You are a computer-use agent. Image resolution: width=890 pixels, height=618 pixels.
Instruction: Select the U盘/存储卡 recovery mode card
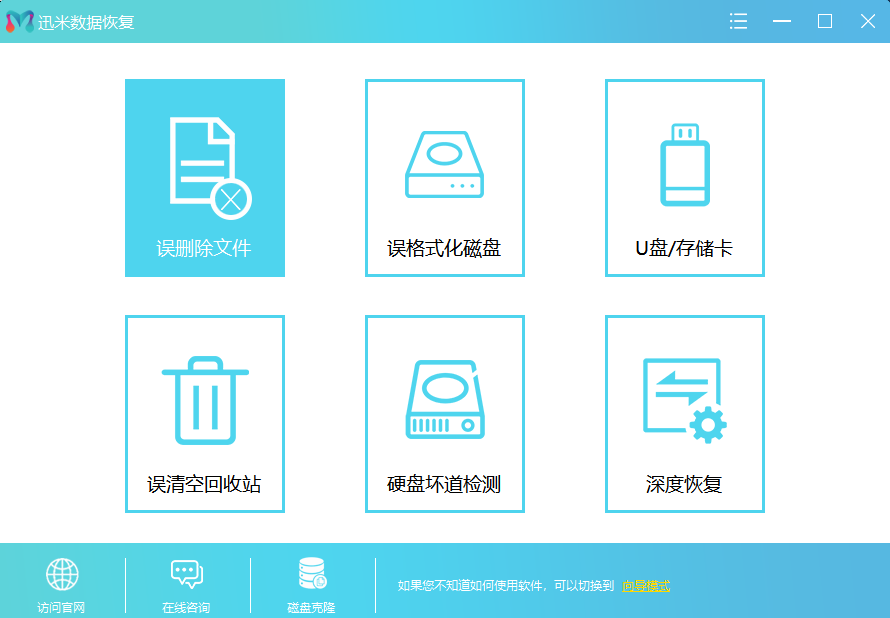coord(684,178)
